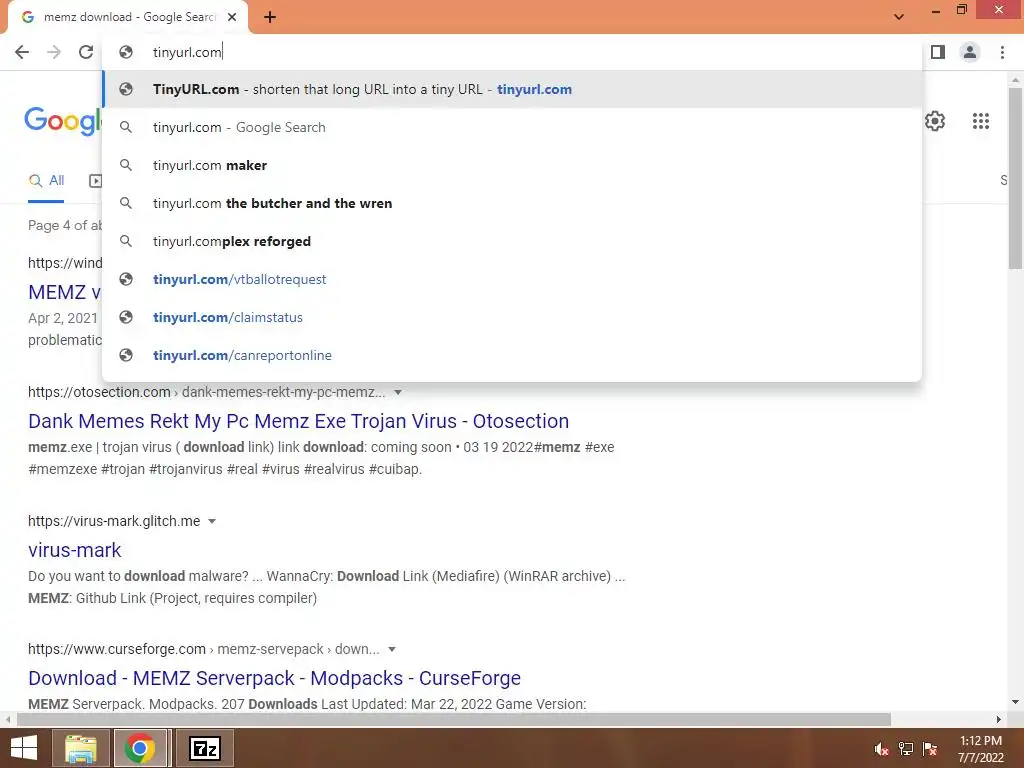The image size is (1024, 768).
Task: Choose the tinyurl.com Google Search suggestion
Action: (x=512, y=127)
